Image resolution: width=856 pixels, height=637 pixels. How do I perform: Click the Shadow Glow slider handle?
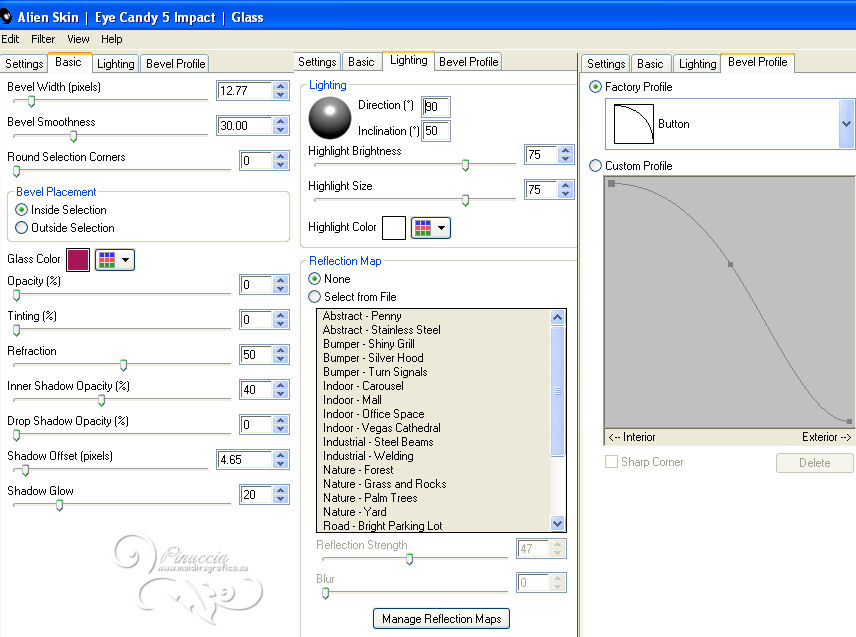click(60, 505)
